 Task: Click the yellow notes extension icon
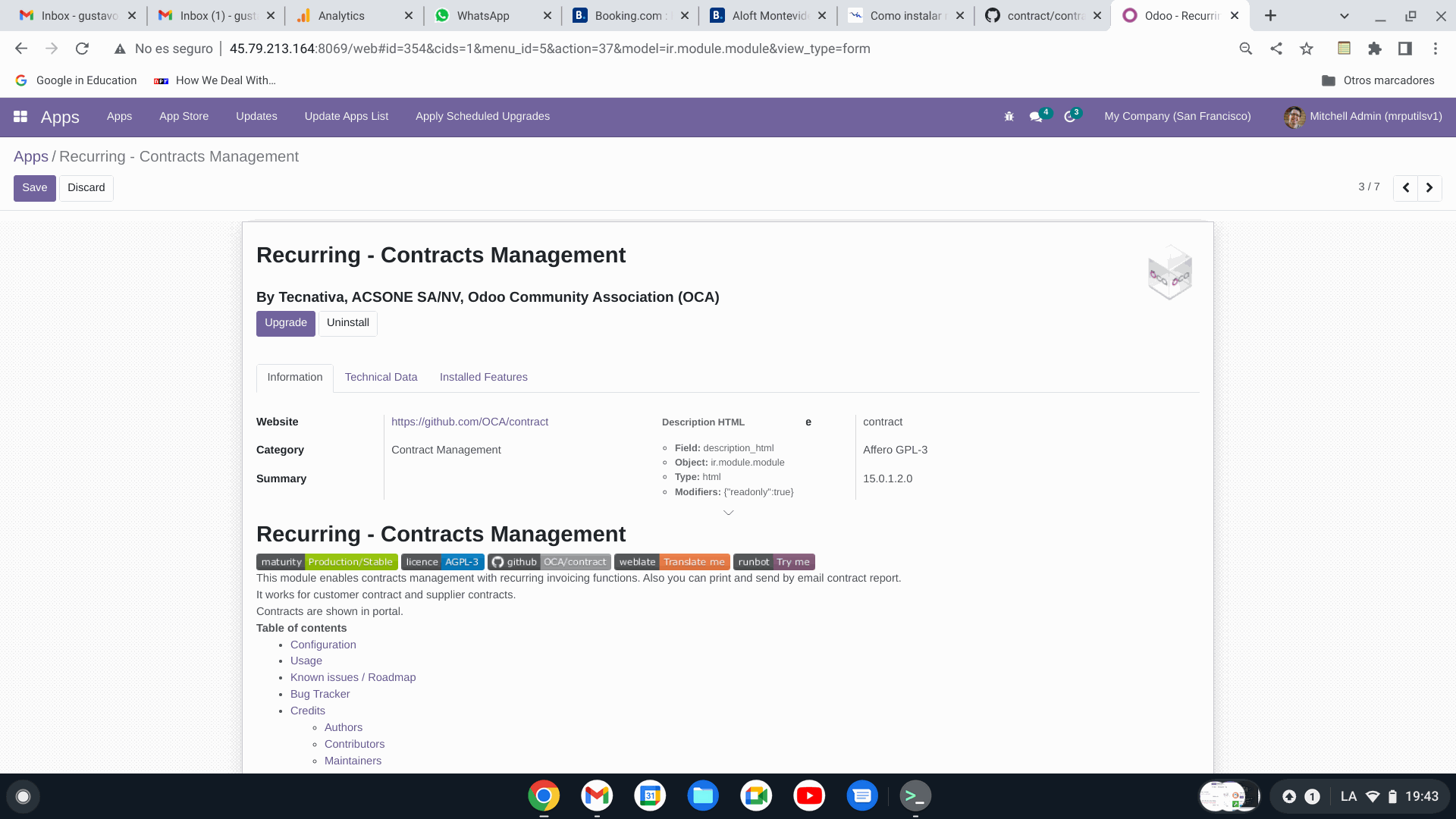click(x=1344, y=49)
